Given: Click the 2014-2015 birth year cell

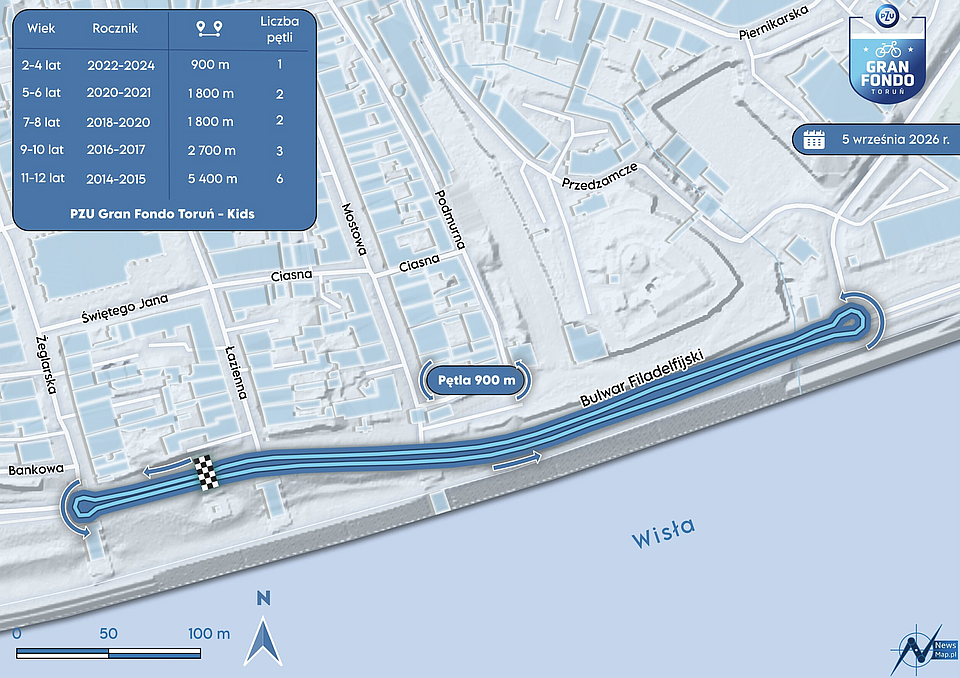Looking at the screenshot, I should 116,179.
